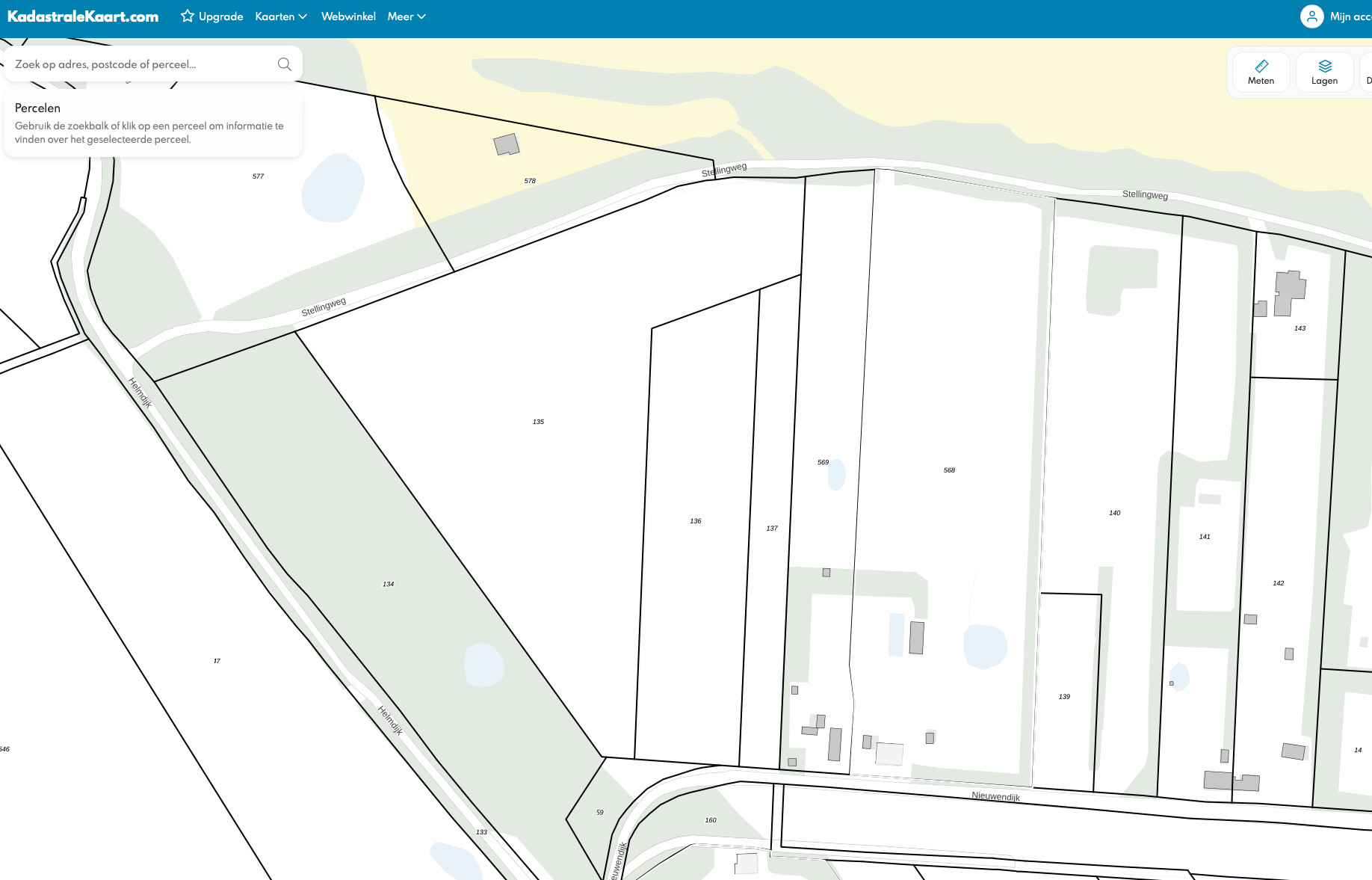1372x880 pixels.
Task: Click the KadastraleKaart.com logo
Action: (83, 16)
